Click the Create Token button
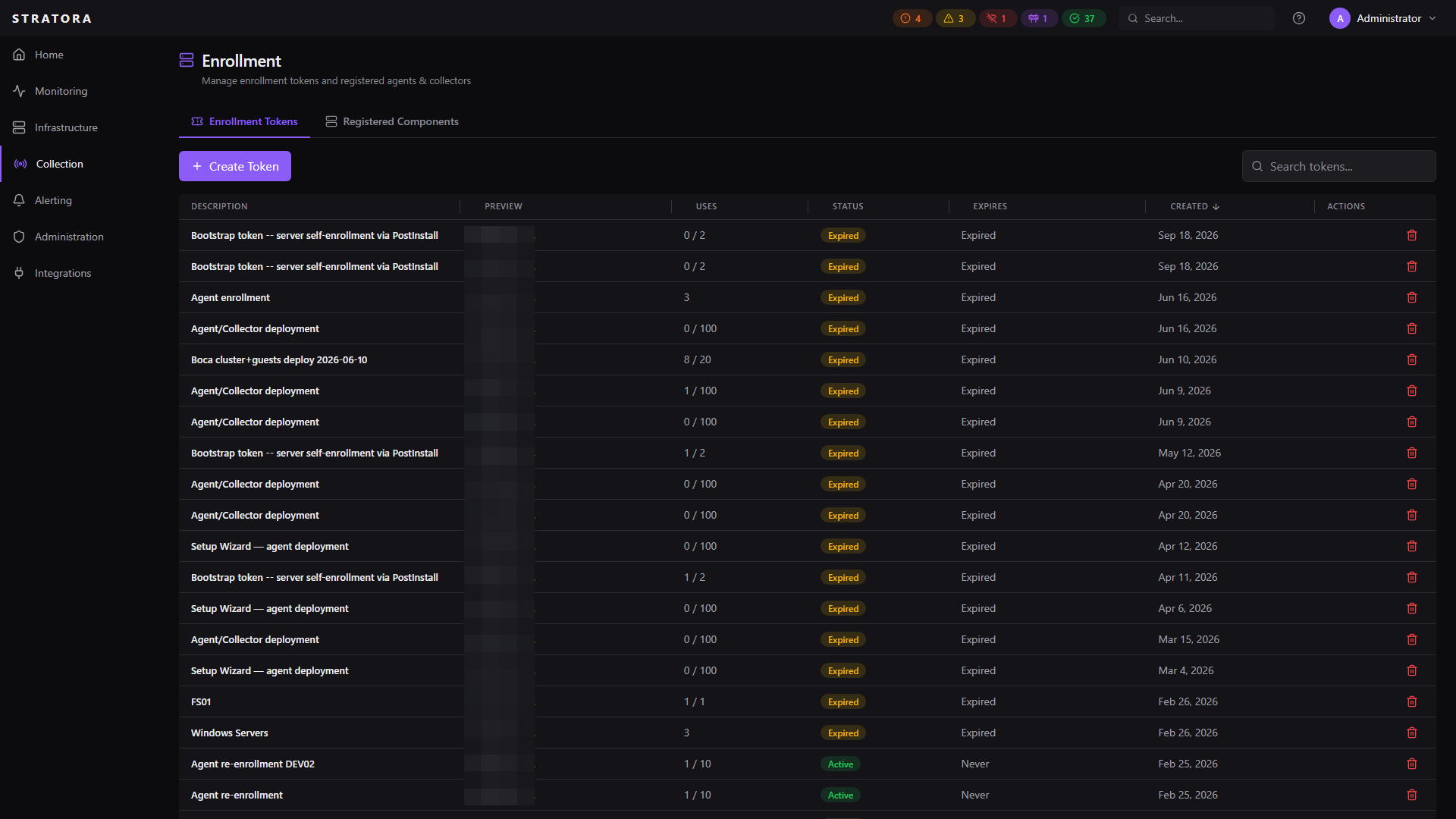 pos(235,166)
